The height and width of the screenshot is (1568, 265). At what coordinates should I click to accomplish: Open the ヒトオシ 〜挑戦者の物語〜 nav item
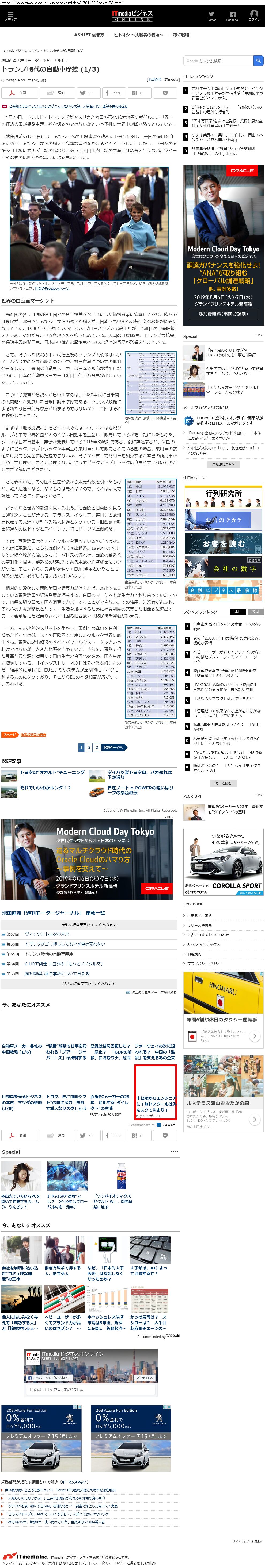click(x=139, y=35)
